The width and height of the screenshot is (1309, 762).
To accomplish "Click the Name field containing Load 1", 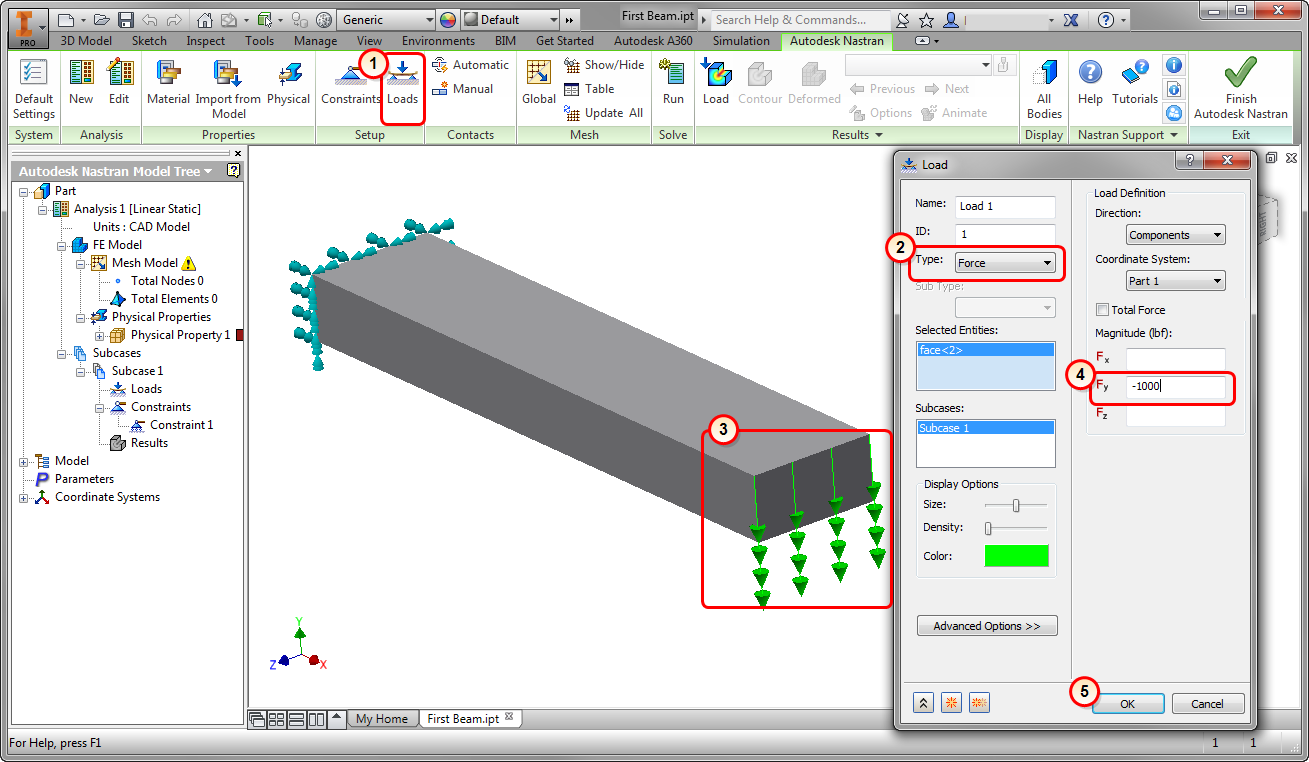I will (x=1005, y=206).
